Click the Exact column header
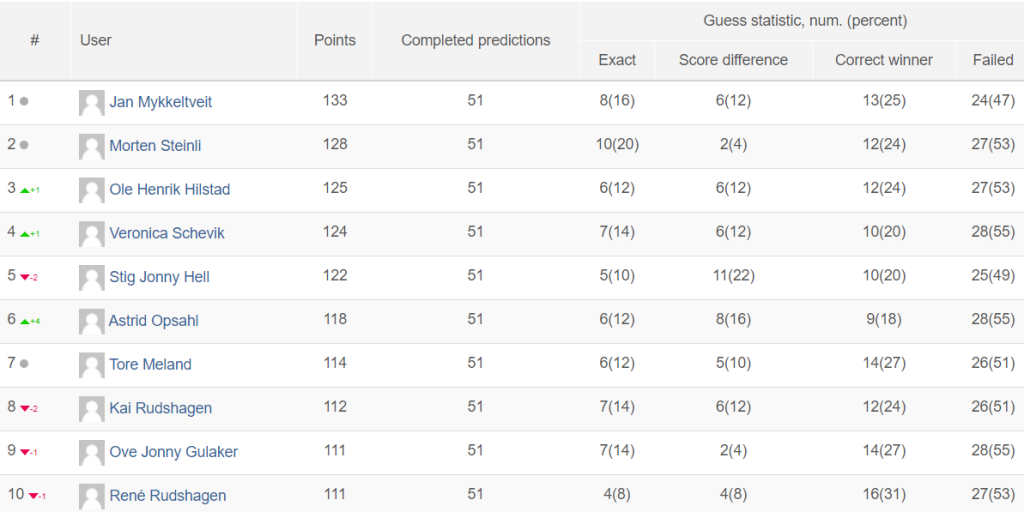Viewport: 1024px width, 512px height. click(617, 60)
